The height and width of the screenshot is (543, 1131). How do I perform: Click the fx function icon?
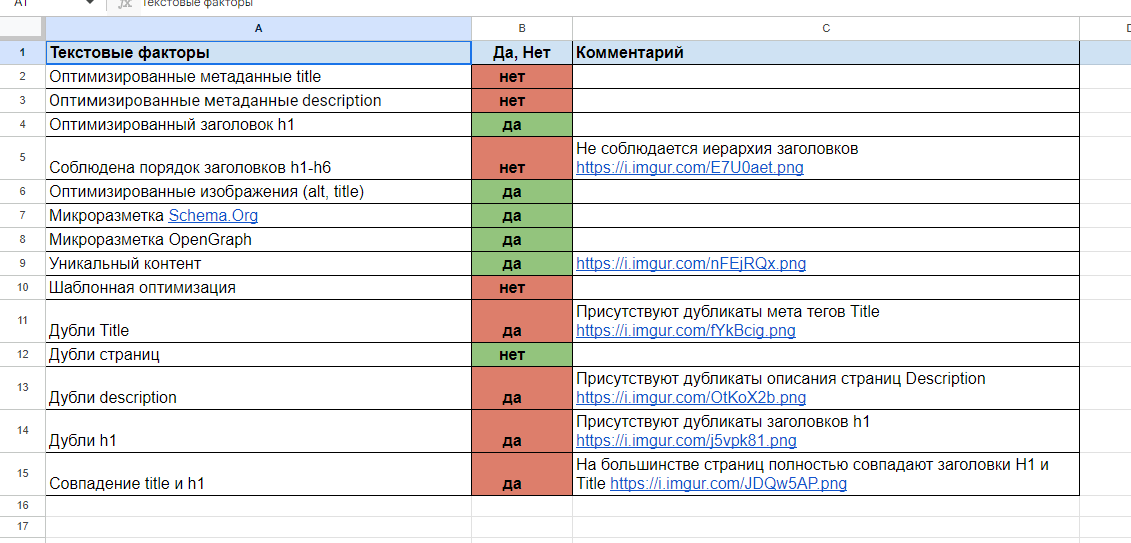click(124, 4)
